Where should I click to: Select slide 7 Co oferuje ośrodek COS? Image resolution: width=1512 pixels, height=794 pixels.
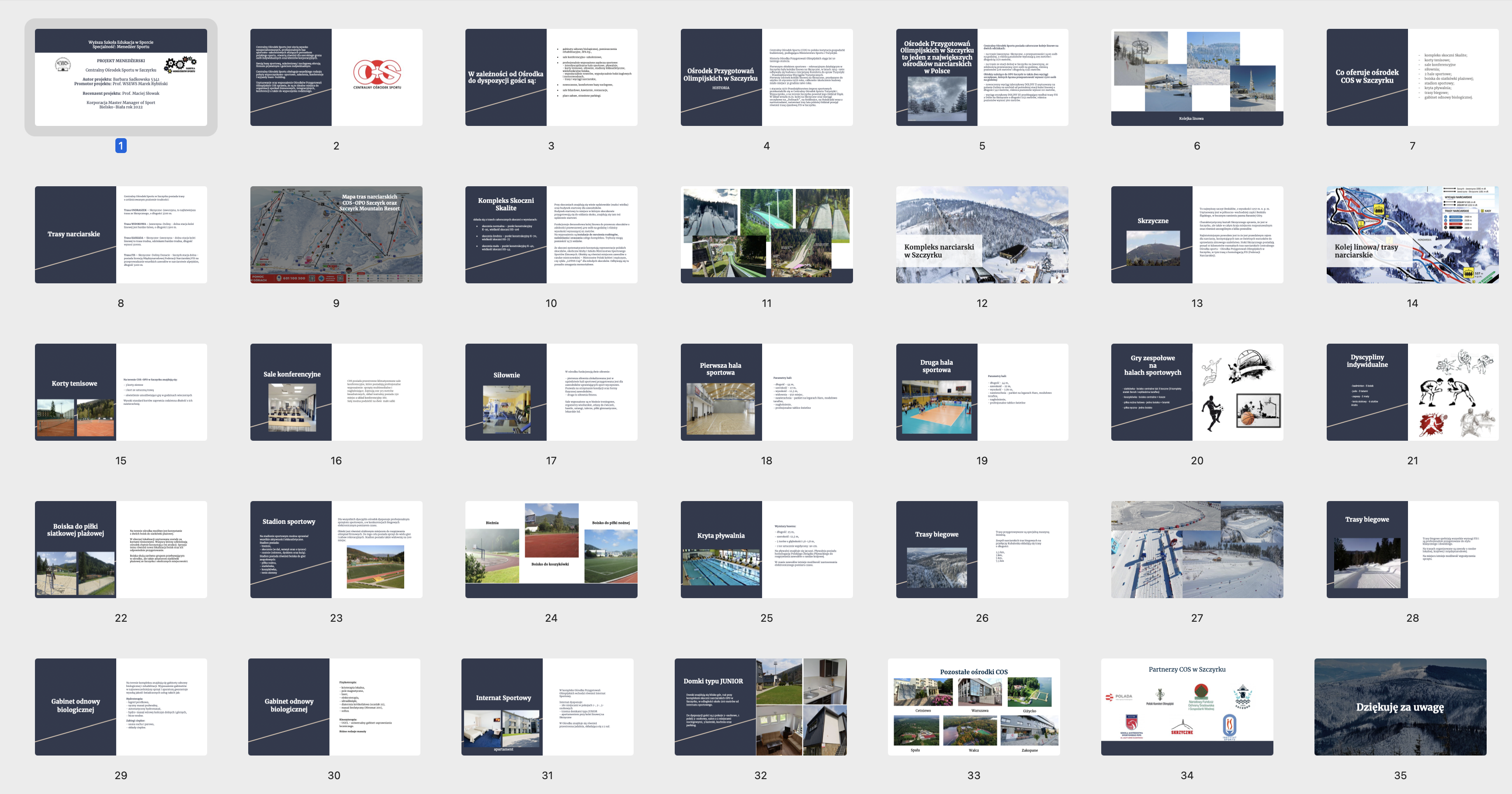(1412, 77)
